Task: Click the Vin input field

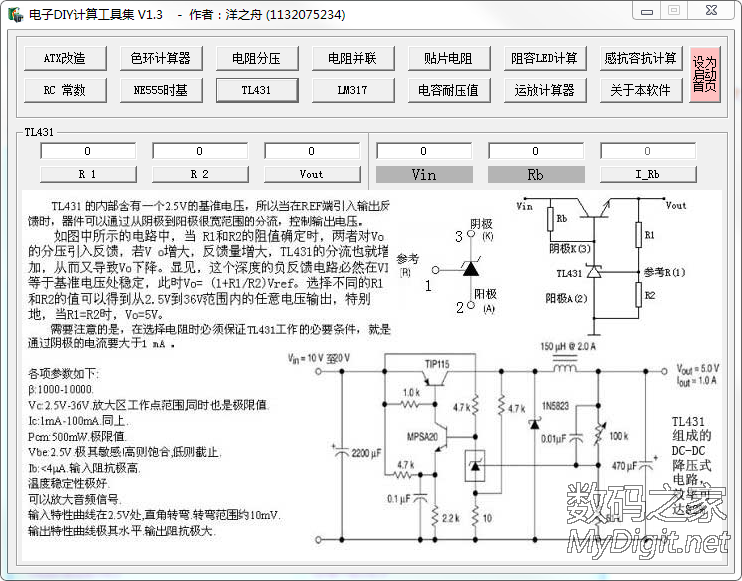Action: (x=424, y=151)
